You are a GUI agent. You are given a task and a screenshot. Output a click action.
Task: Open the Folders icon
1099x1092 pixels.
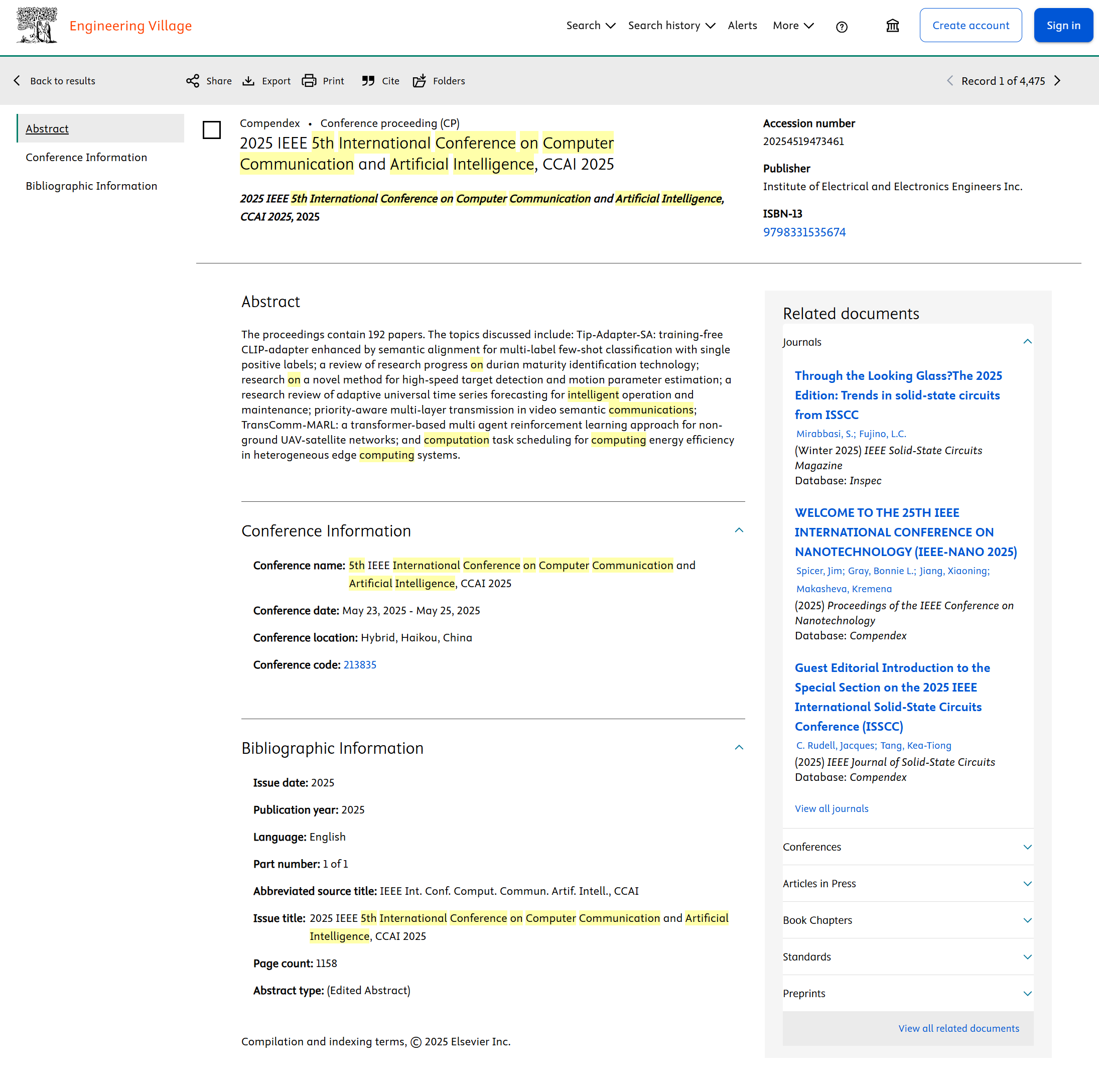[419, 81]
